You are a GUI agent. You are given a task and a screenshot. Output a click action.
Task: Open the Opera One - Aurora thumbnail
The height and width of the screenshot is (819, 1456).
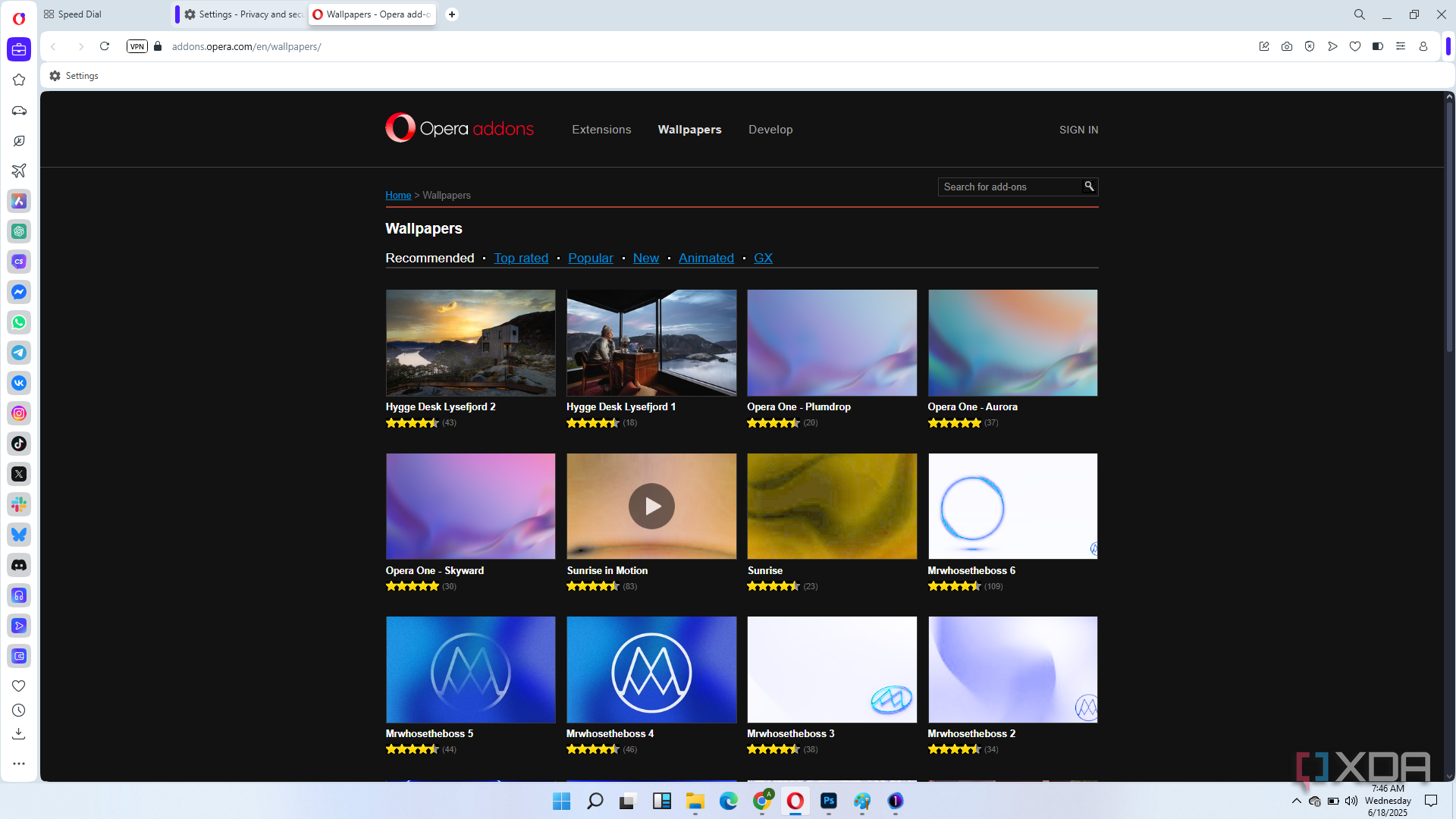click(1012, 343)
